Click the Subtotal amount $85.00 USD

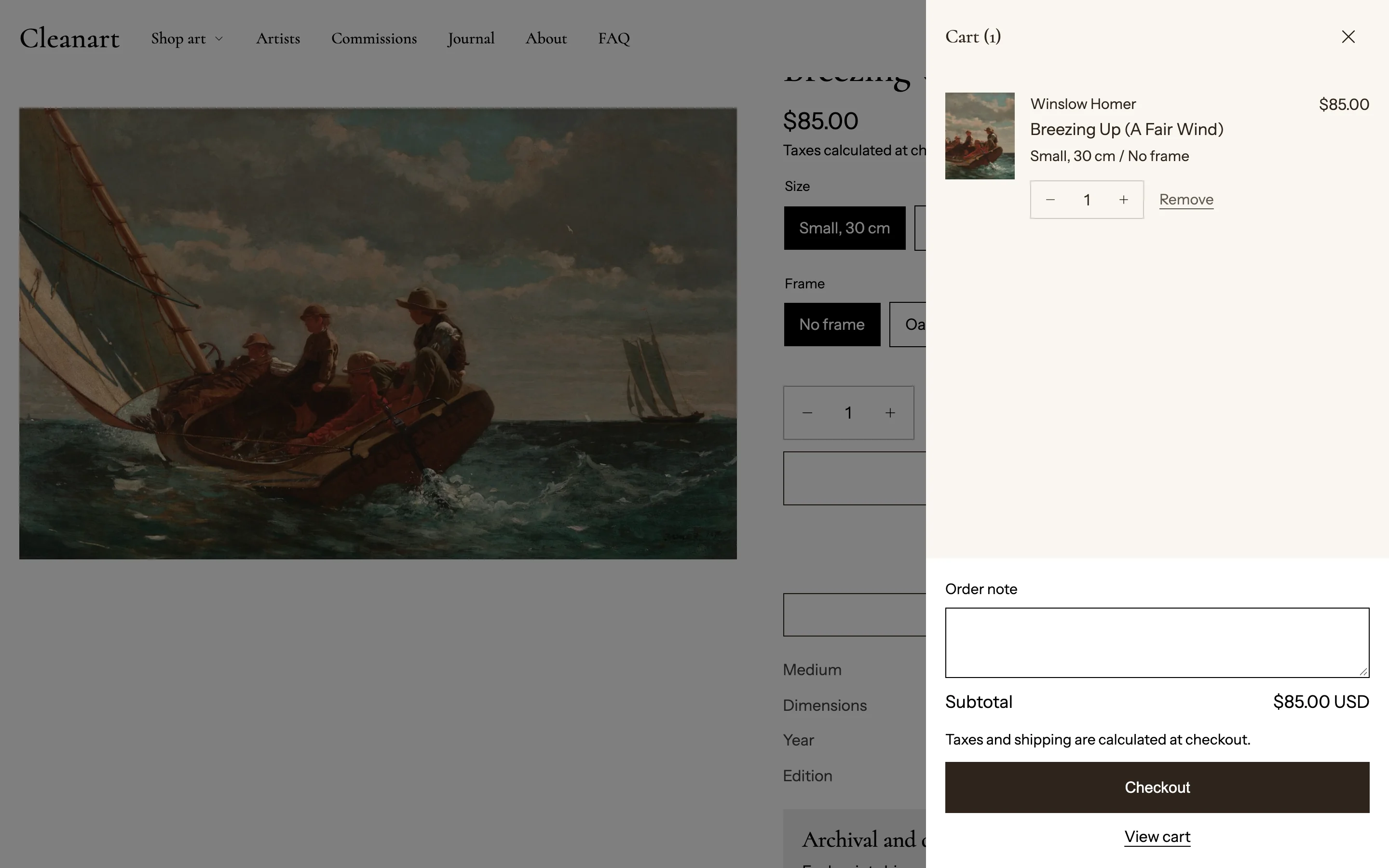[1321, 702]
